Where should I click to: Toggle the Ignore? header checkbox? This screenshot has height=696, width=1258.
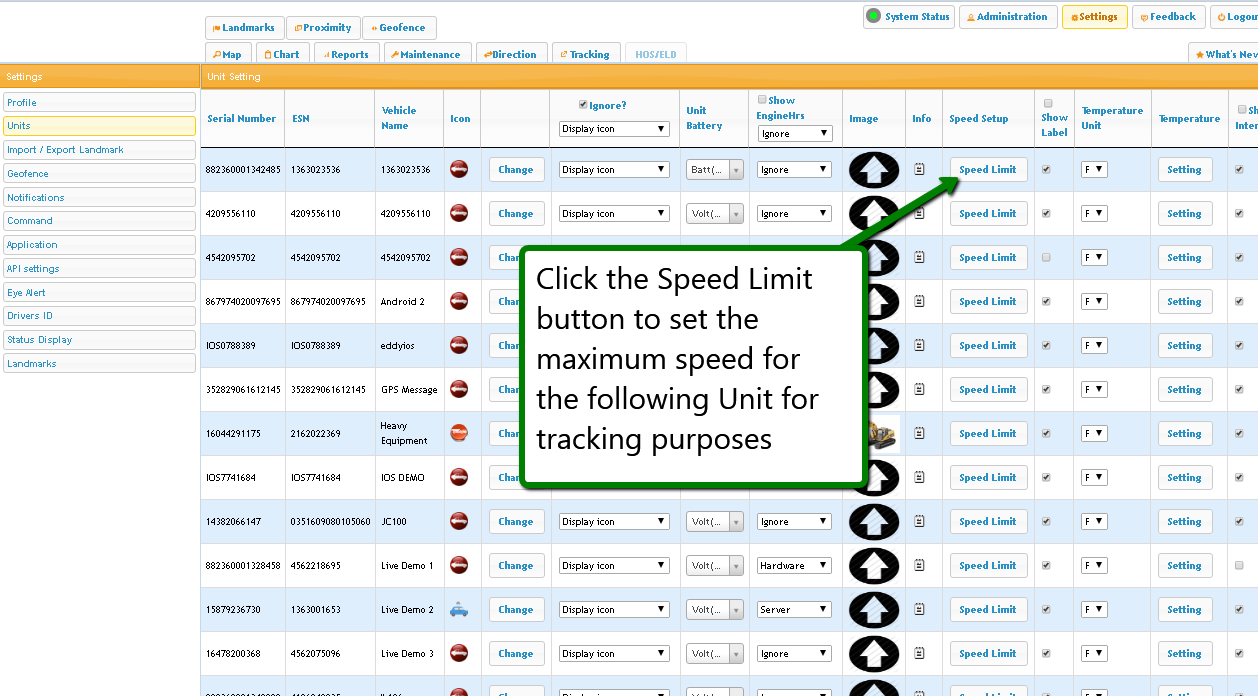(x=584, y=105)
